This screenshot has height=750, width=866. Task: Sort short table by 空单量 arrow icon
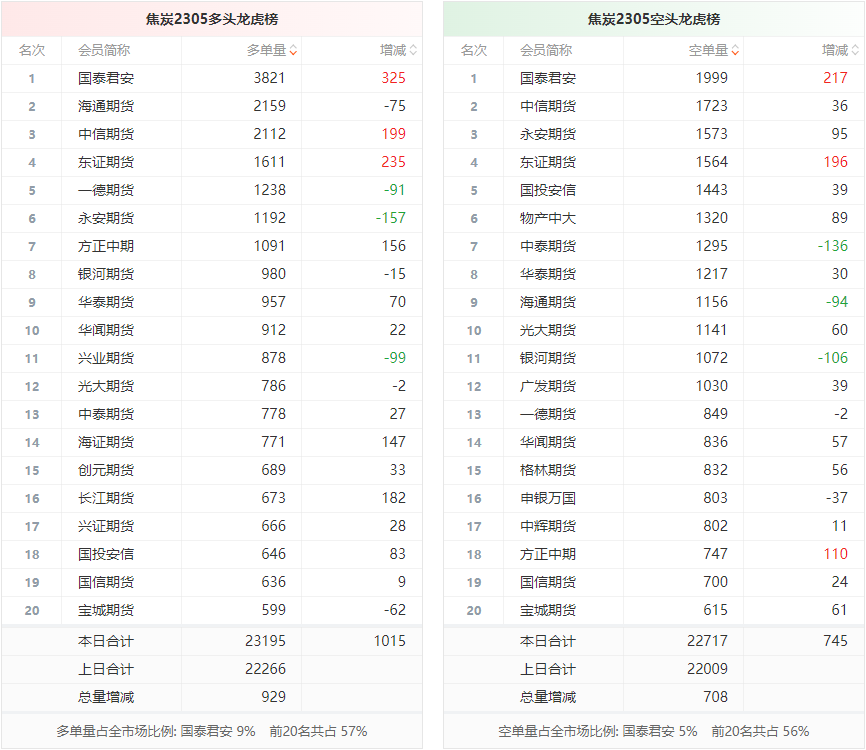735,50
